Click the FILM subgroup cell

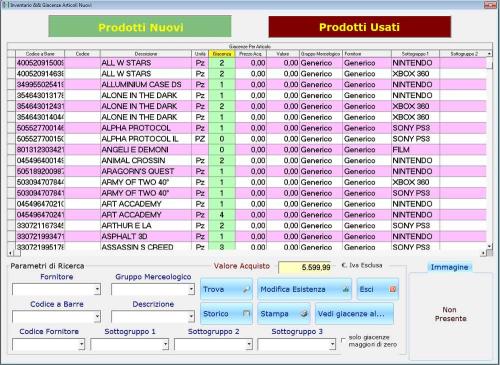click(x=415, y=150)
